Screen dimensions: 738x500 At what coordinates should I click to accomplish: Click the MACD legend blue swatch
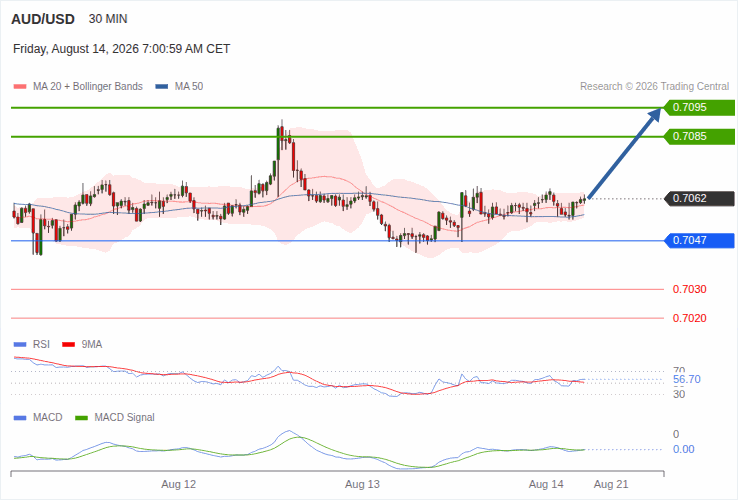(20, 418)
